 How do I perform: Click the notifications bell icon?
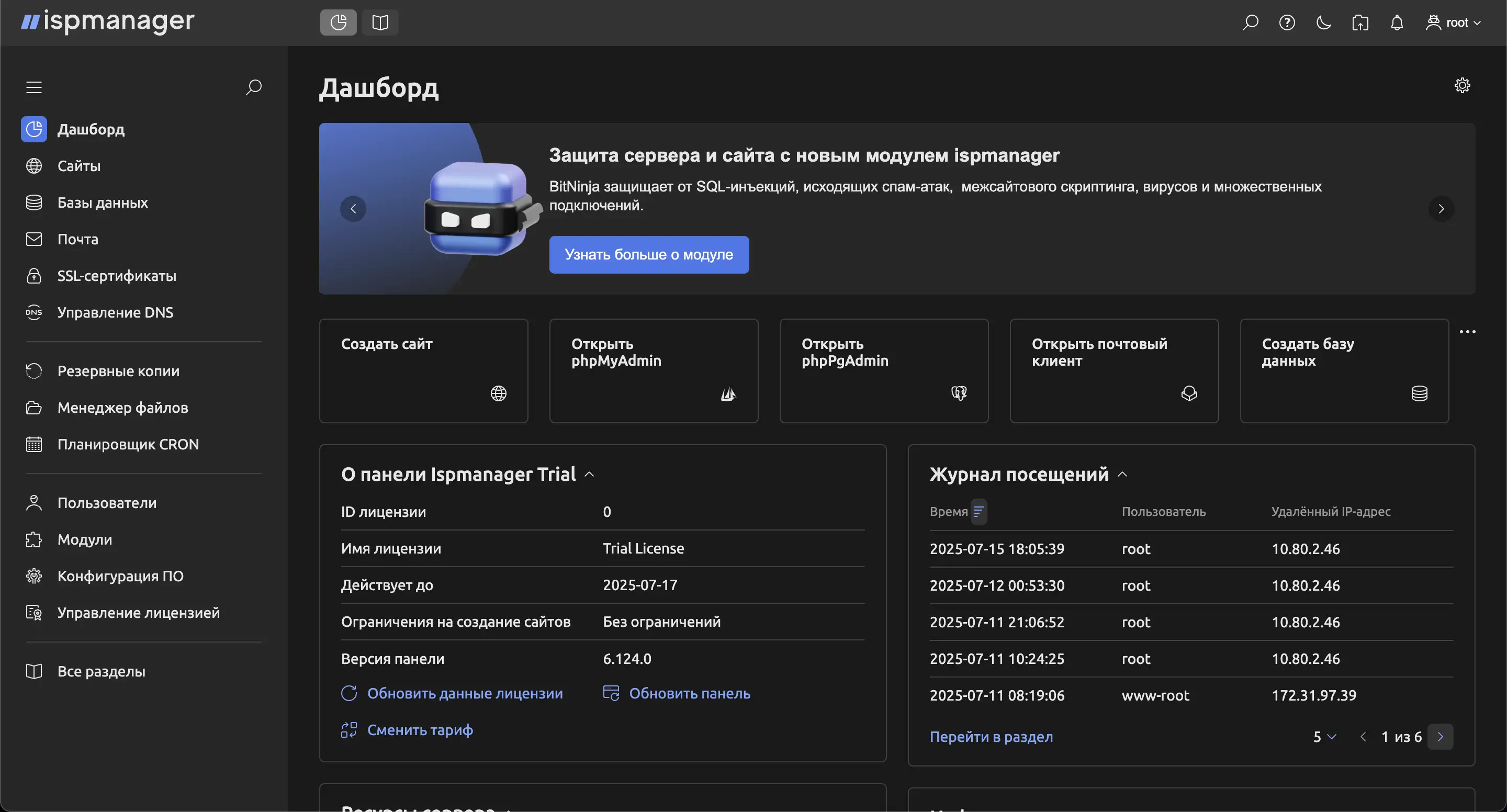(x=1397, y=23)
